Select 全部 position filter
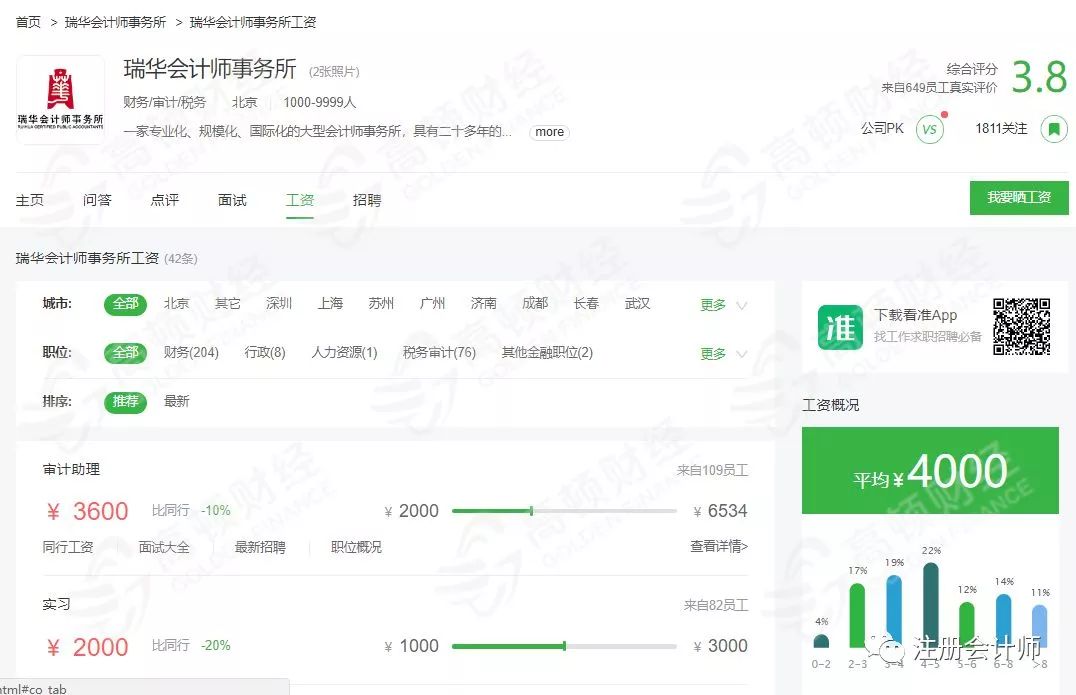1076x695 pixels. pyautogui.click(x=126, y=353)
